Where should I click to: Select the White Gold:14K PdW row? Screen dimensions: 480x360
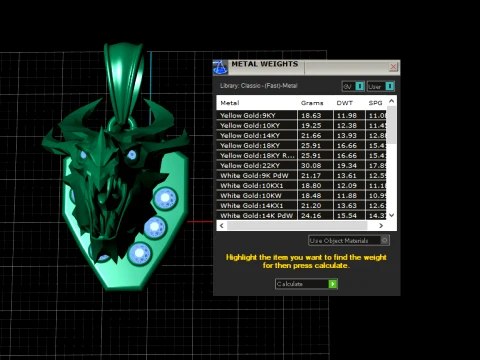coord(302,215)
